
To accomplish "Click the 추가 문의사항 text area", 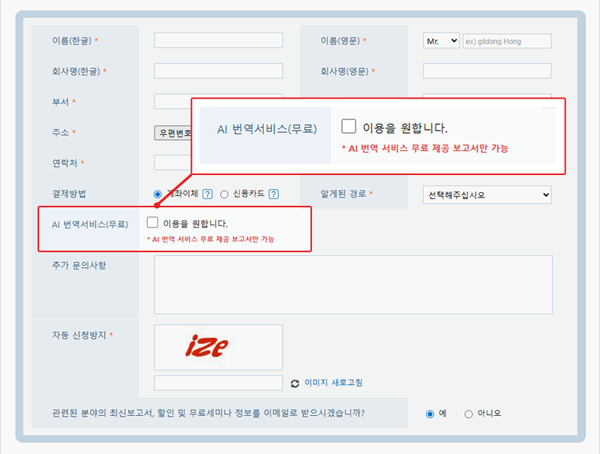I will click(353, 282).
